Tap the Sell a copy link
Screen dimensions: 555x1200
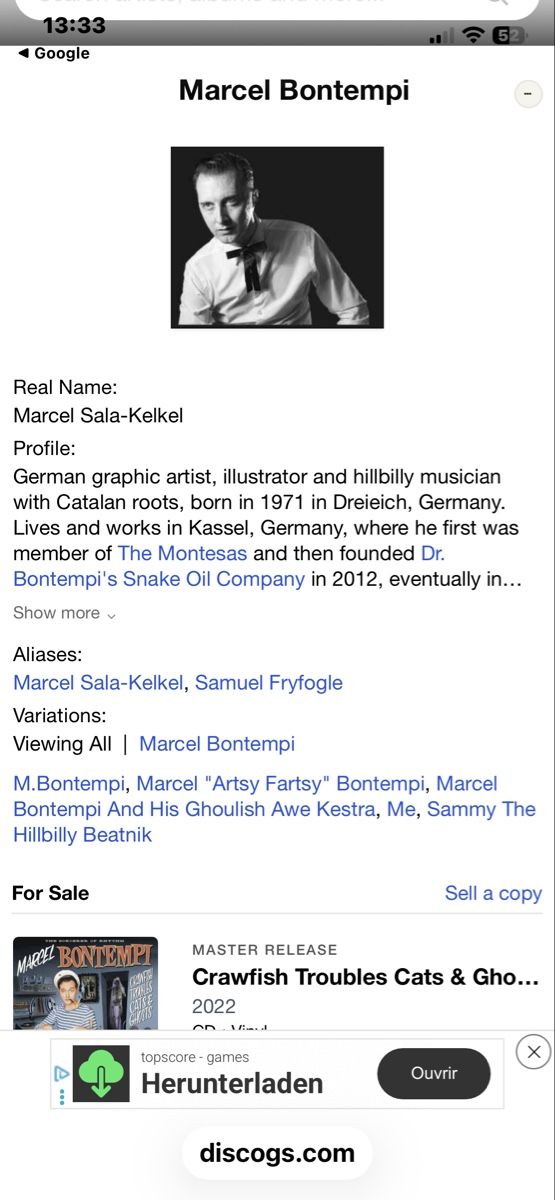(493, 893)
